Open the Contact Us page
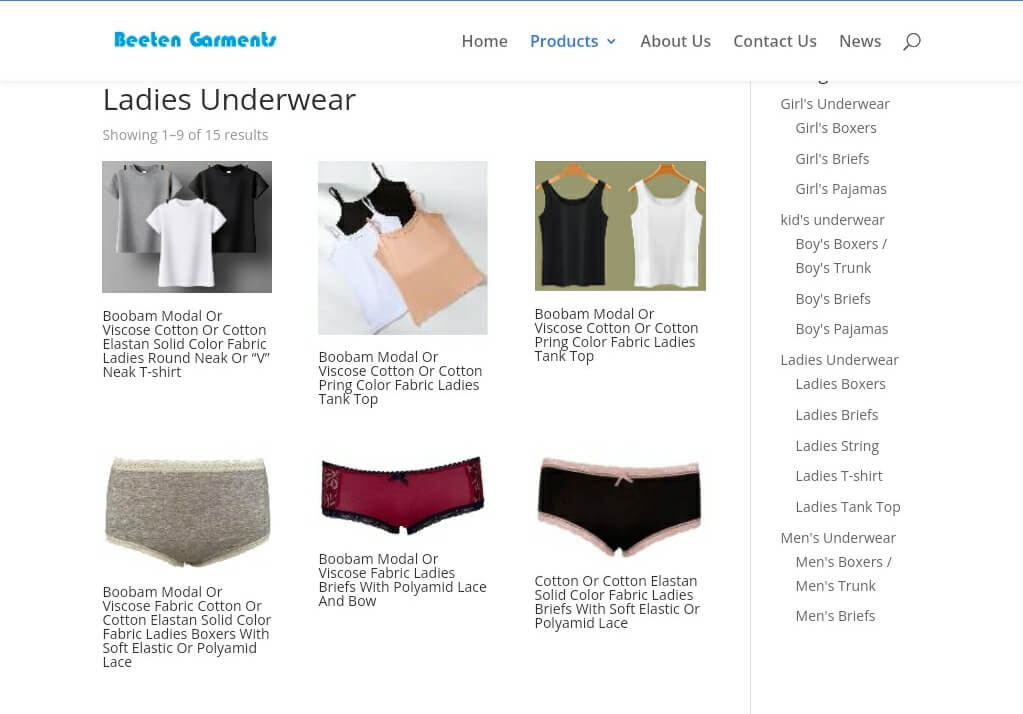The height and width of the screenshot is (714, 1023). click(x=774, y=41)
